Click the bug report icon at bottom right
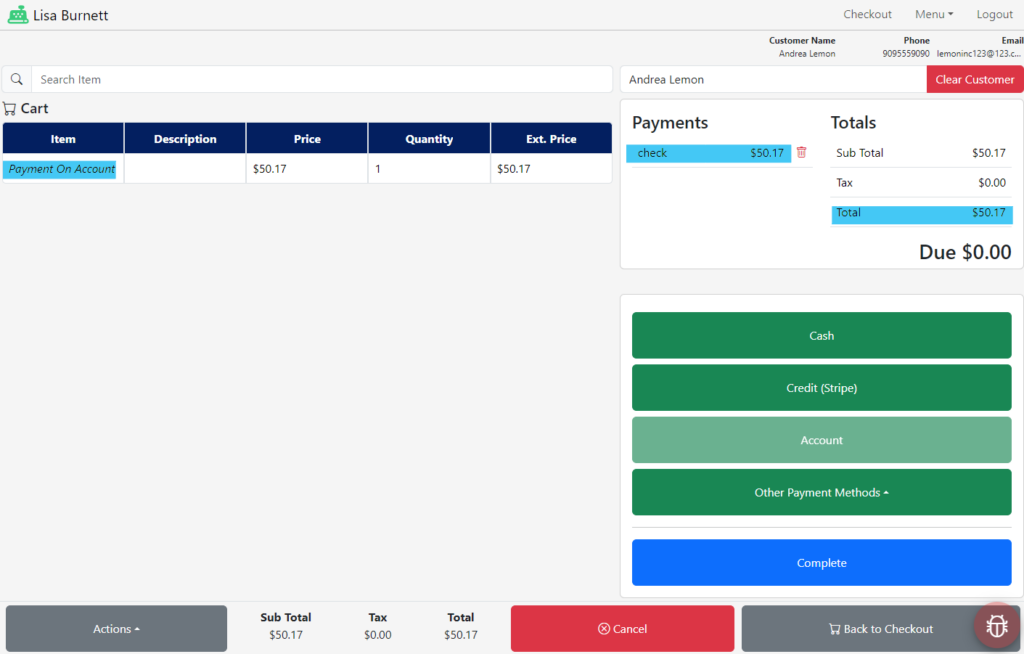The height and width of the screenshot is (654, 1024). coord(996,625)
